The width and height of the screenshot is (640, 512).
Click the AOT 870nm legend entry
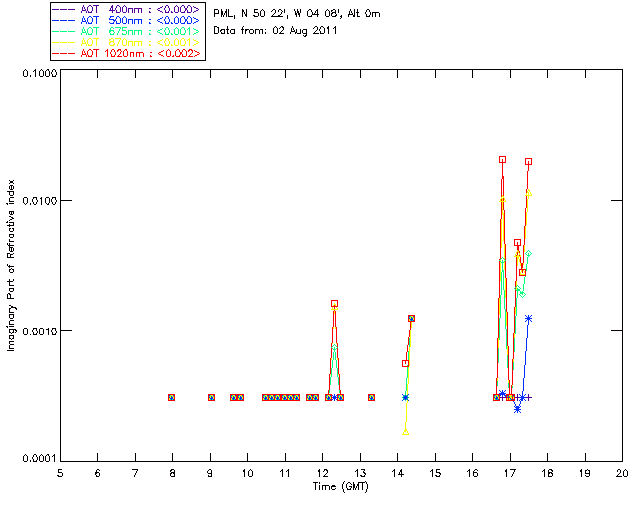(127, 42)
